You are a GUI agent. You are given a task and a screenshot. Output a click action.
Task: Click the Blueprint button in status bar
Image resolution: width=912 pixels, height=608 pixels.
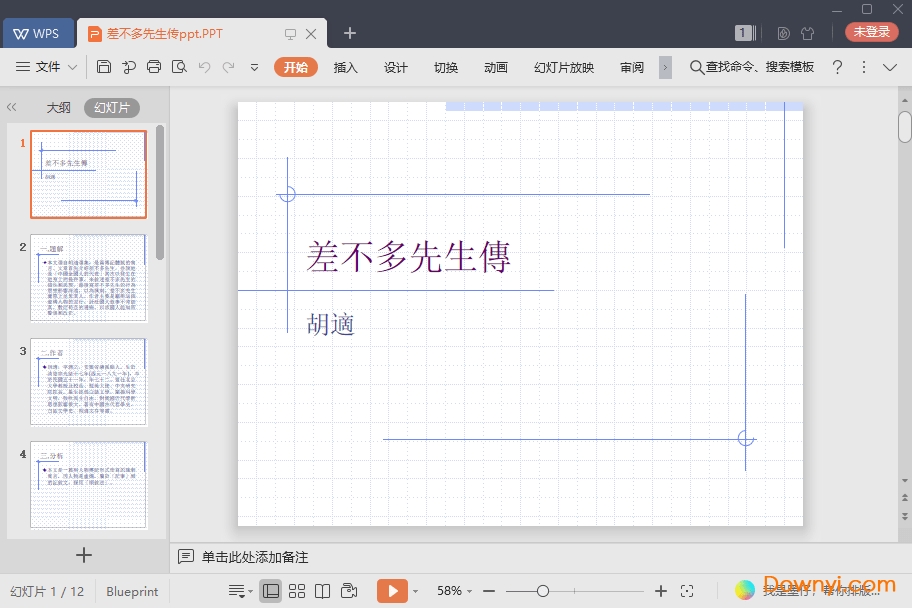click(x=132, y=591)
